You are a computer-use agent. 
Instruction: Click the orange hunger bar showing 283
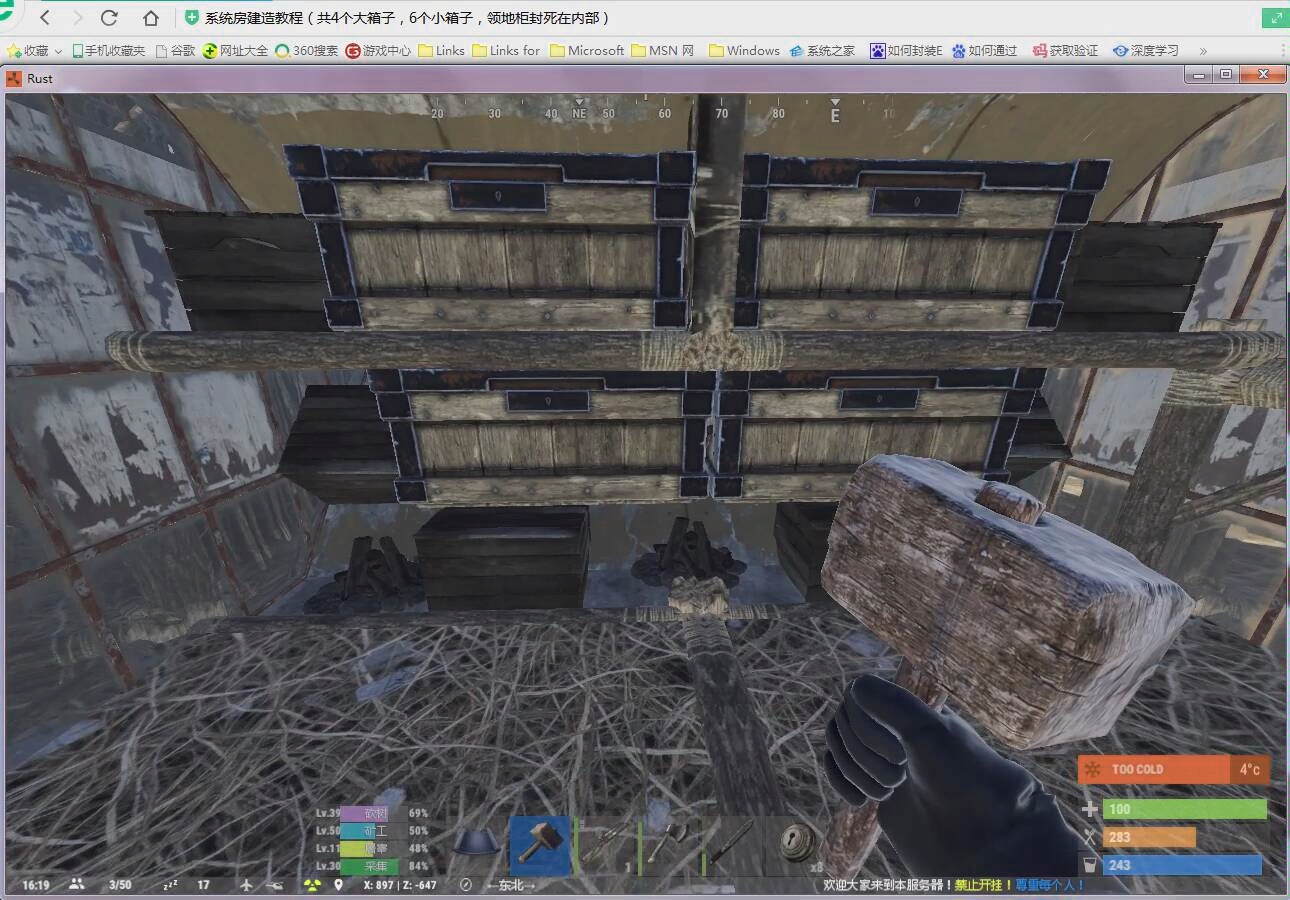(1150, 837)
